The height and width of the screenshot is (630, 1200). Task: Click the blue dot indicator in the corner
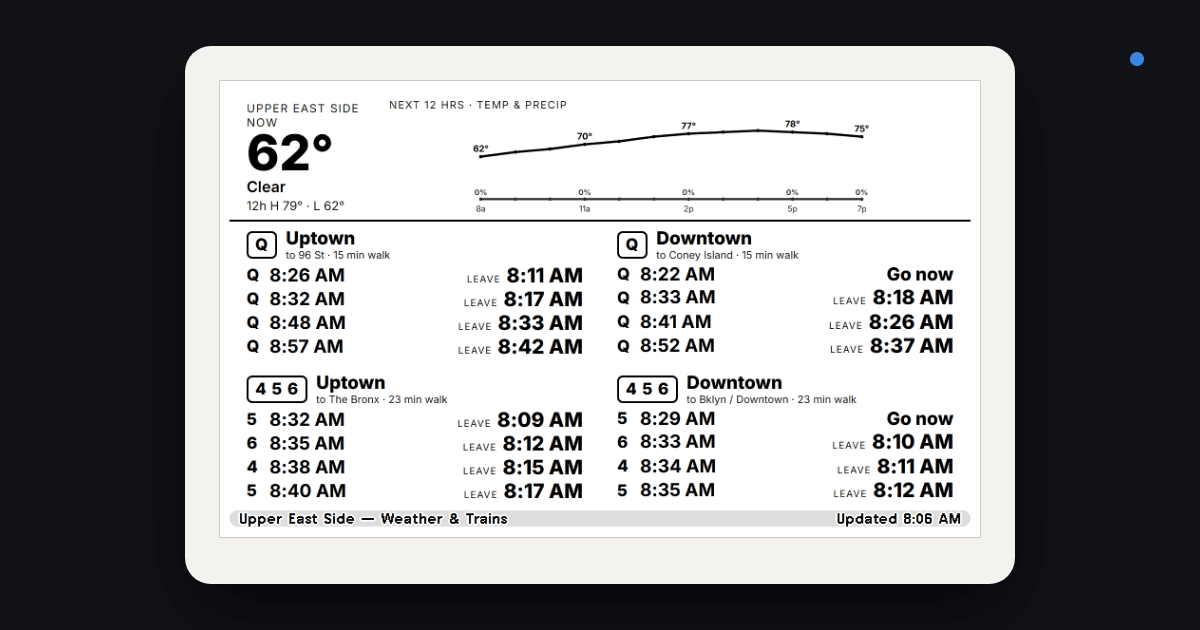coord(1137,59)
